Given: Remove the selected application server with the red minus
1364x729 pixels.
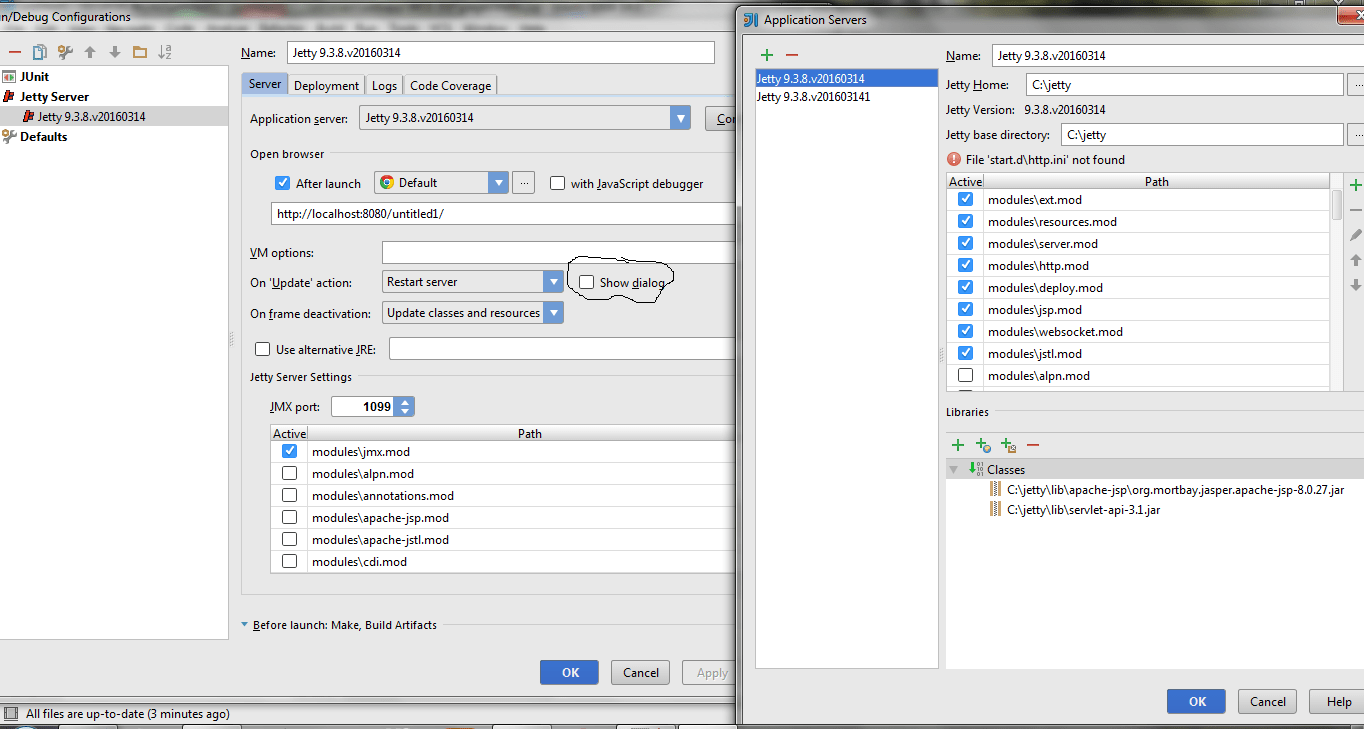Looking at the screenshot, I should click(x=792, y=55).
